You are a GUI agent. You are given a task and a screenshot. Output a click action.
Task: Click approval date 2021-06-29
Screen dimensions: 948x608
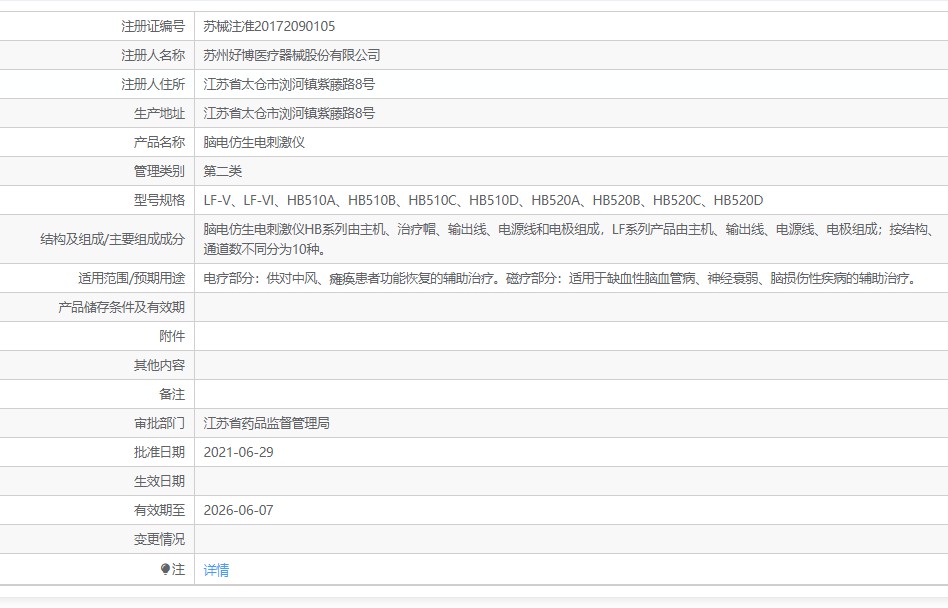(238, 452)
